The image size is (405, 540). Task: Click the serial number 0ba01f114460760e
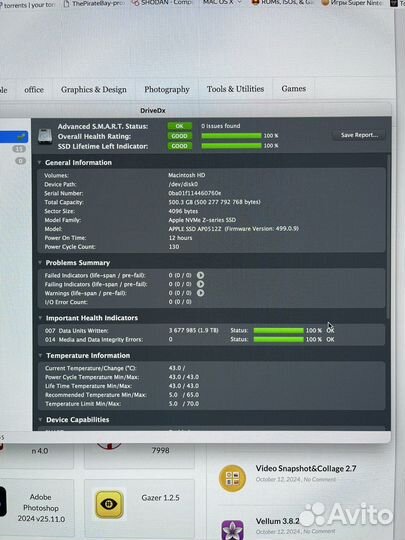pos(195,193)
